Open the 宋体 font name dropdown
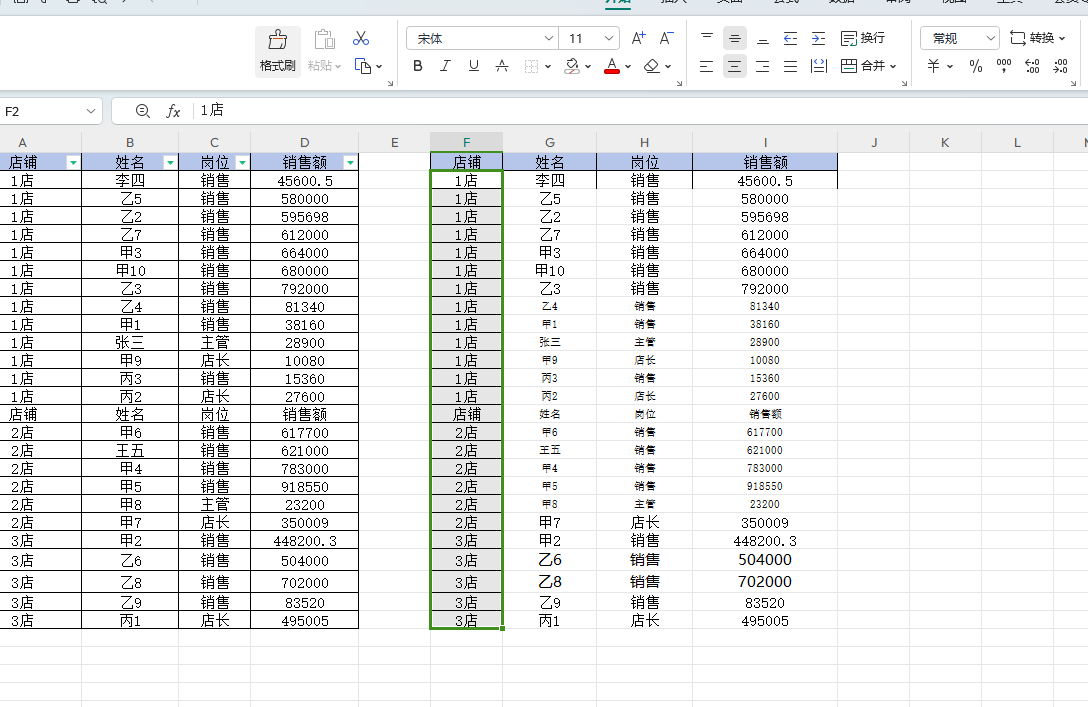This screenshot has height=707, width=1088. point(548,38)
